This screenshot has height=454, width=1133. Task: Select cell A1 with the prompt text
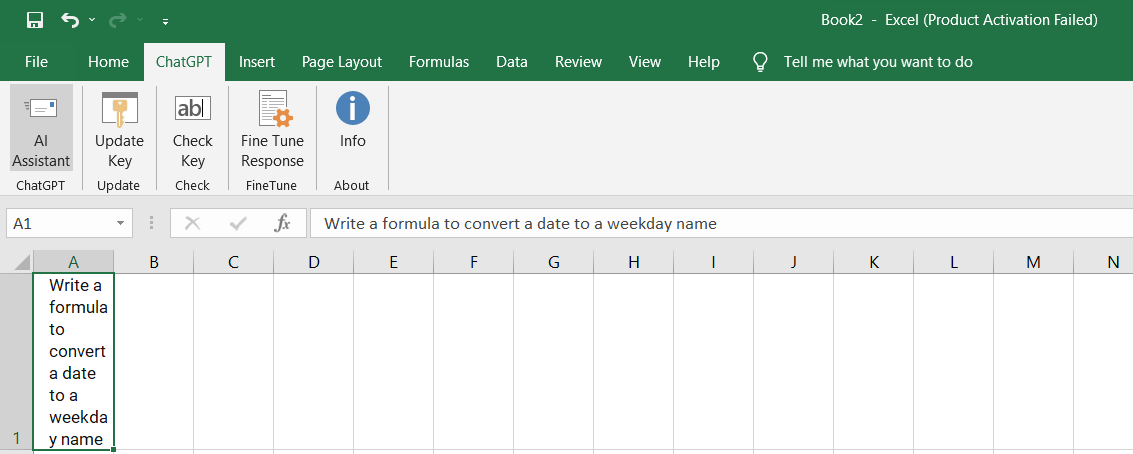(x=74, y=360)
